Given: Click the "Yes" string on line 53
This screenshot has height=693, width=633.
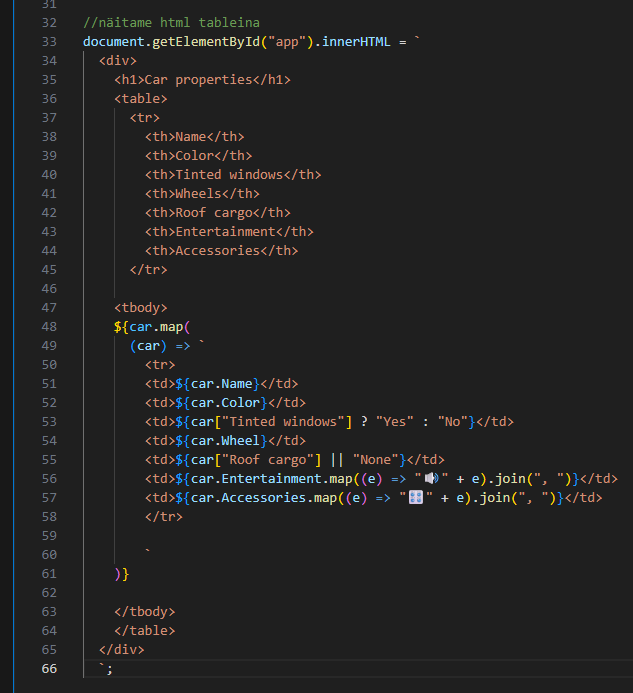Looking at the screenshot, I should [x=395, y=422].
